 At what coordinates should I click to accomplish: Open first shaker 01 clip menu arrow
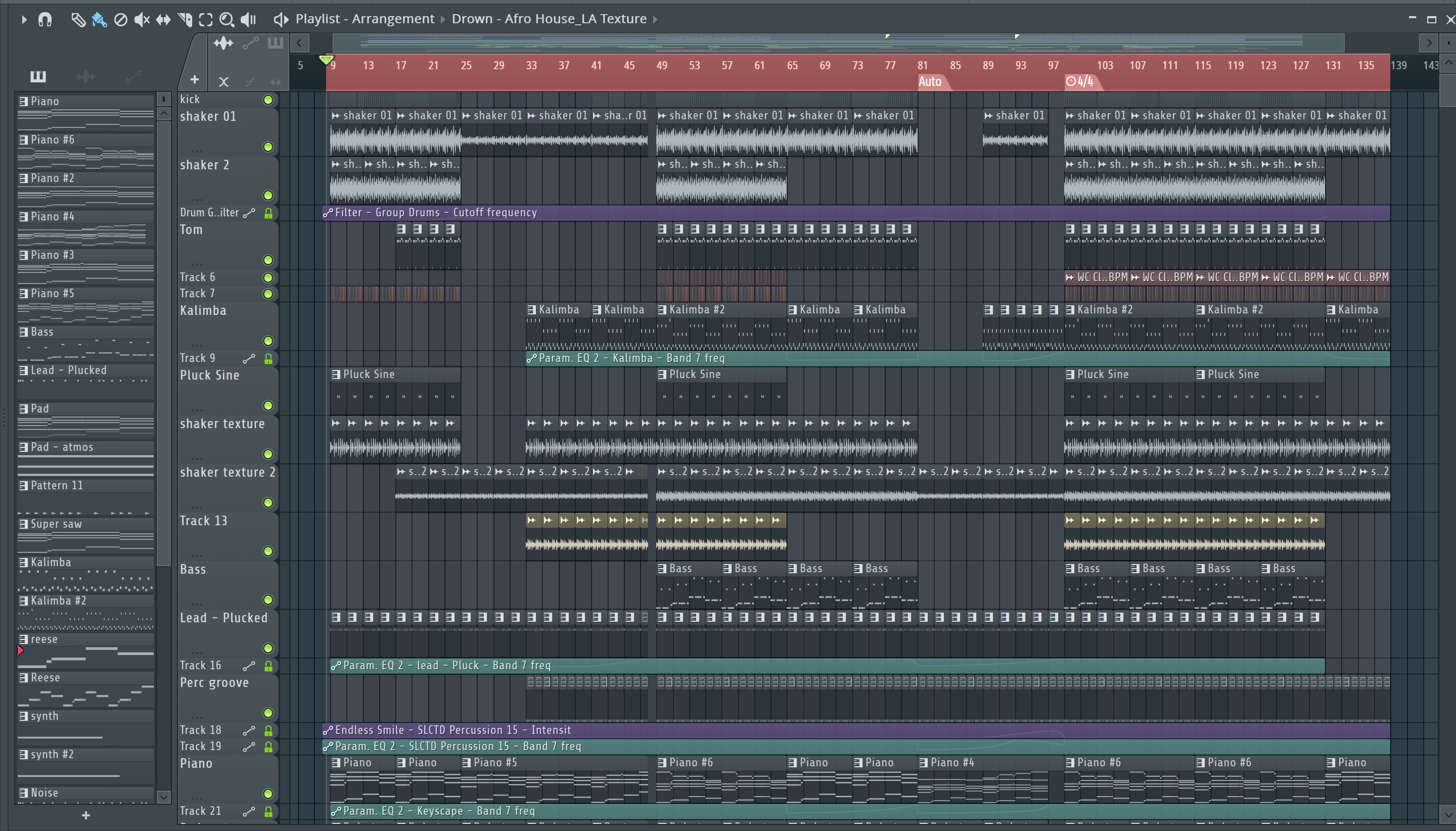pos(336,116)
